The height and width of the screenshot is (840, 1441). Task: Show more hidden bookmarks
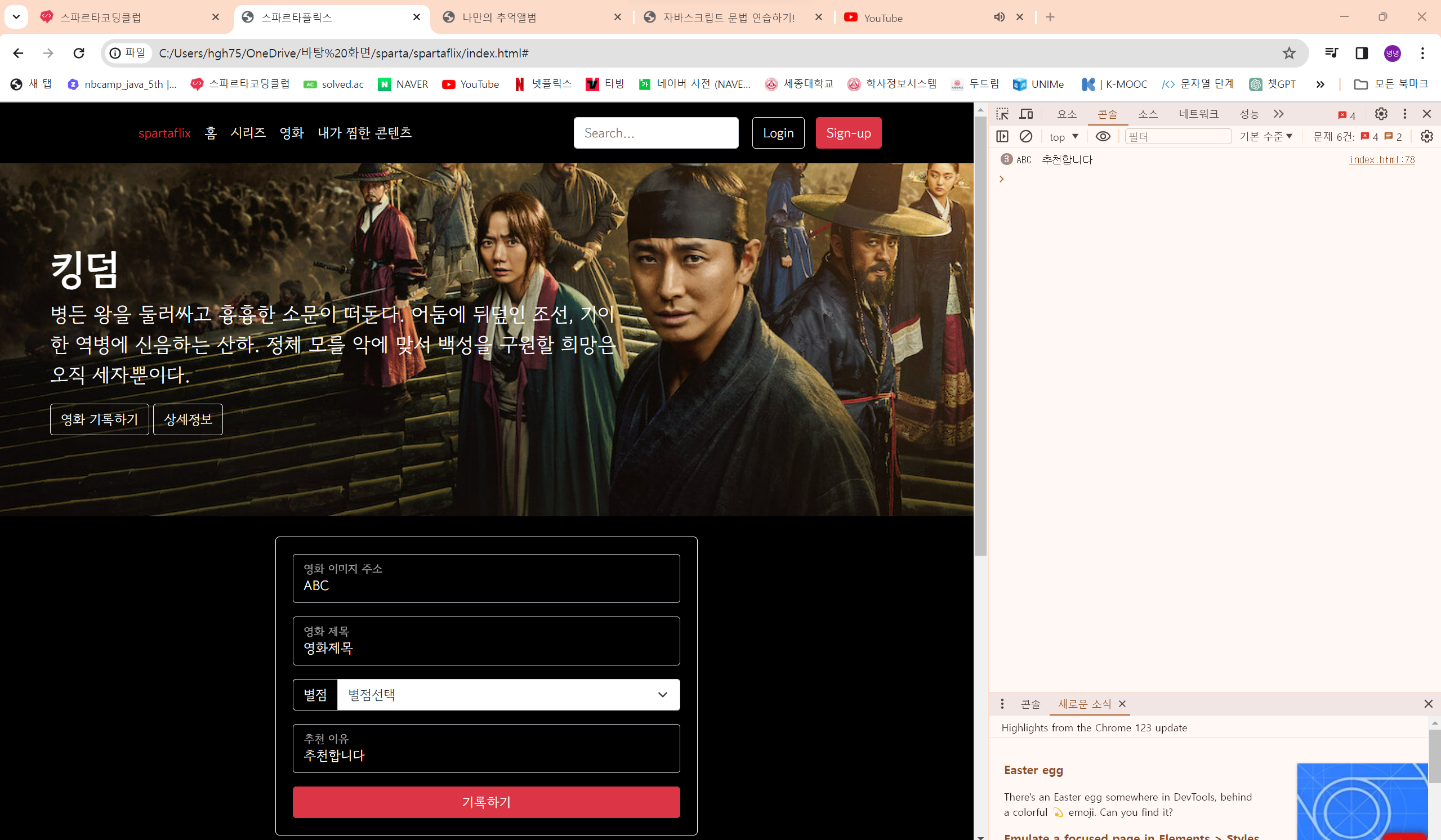1320,84
